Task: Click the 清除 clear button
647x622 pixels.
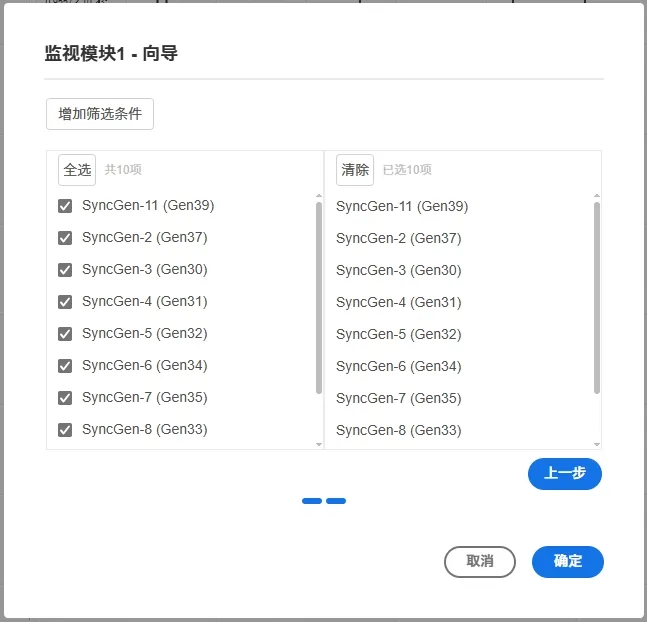Action: [x=355, y=170]
